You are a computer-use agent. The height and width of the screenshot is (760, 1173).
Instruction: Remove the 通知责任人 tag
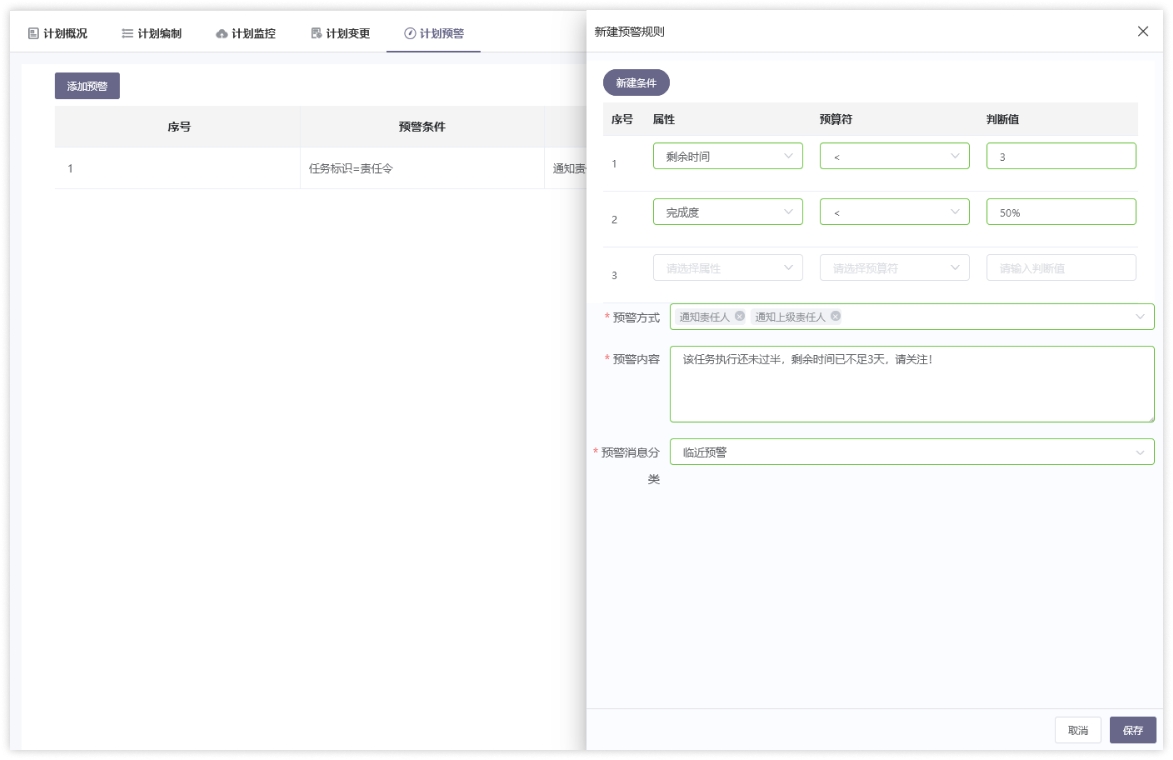[740, 317]
